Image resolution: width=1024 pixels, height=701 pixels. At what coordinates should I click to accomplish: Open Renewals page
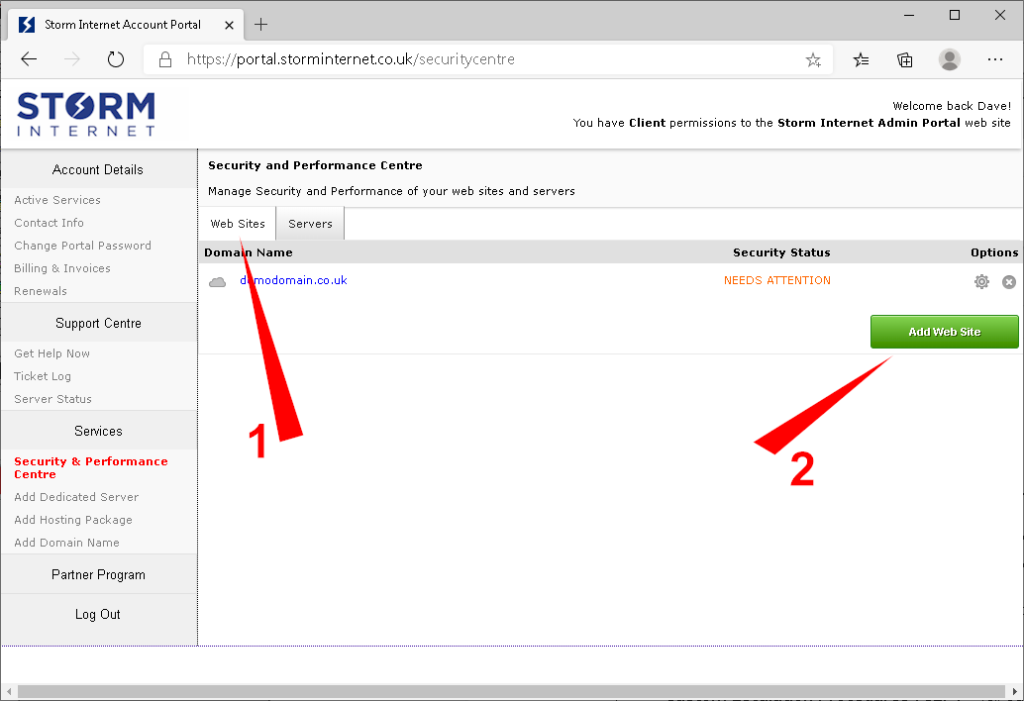[40, 291]
